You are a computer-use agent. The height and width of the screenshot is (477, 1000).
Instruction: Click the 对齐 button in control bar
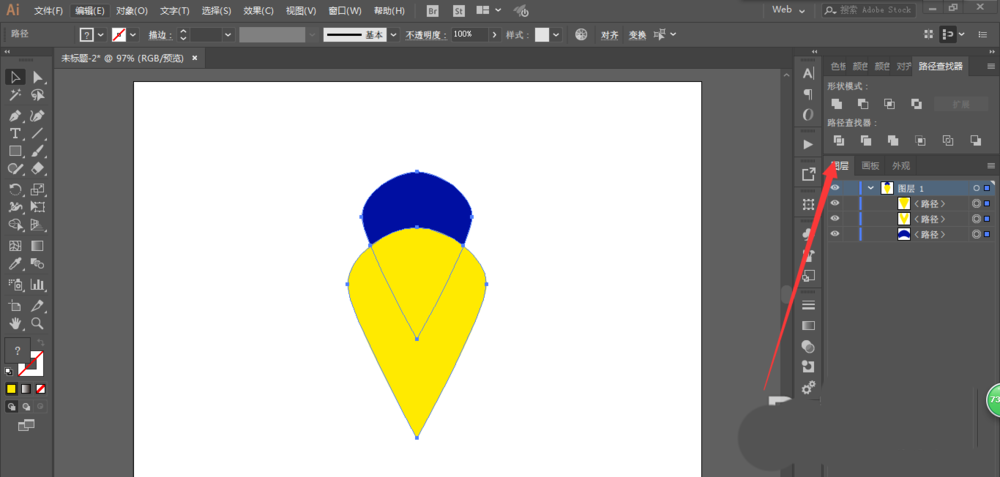click(x=610, y=34)
